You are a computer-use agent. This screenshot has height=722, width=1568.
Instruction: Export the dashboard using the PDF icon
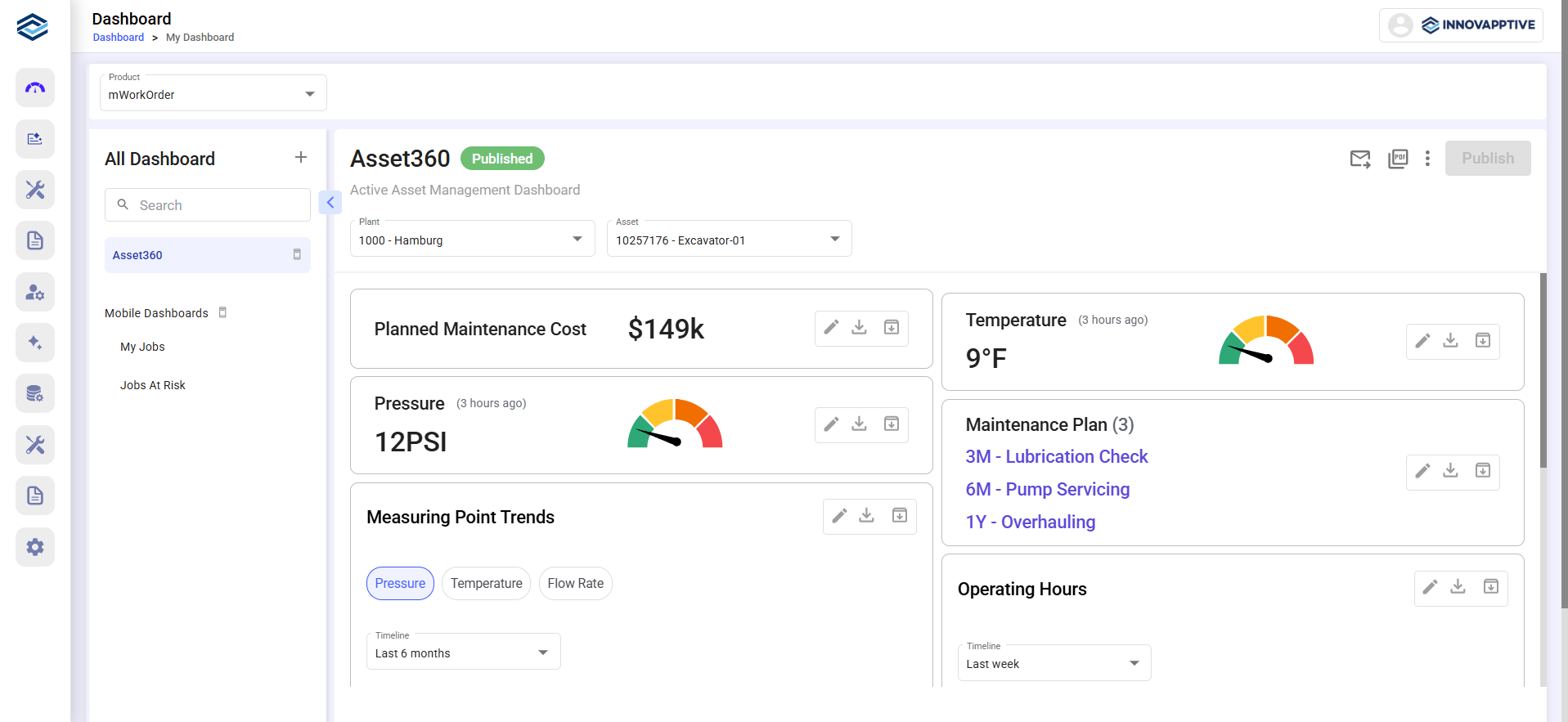coord(1398,159)
